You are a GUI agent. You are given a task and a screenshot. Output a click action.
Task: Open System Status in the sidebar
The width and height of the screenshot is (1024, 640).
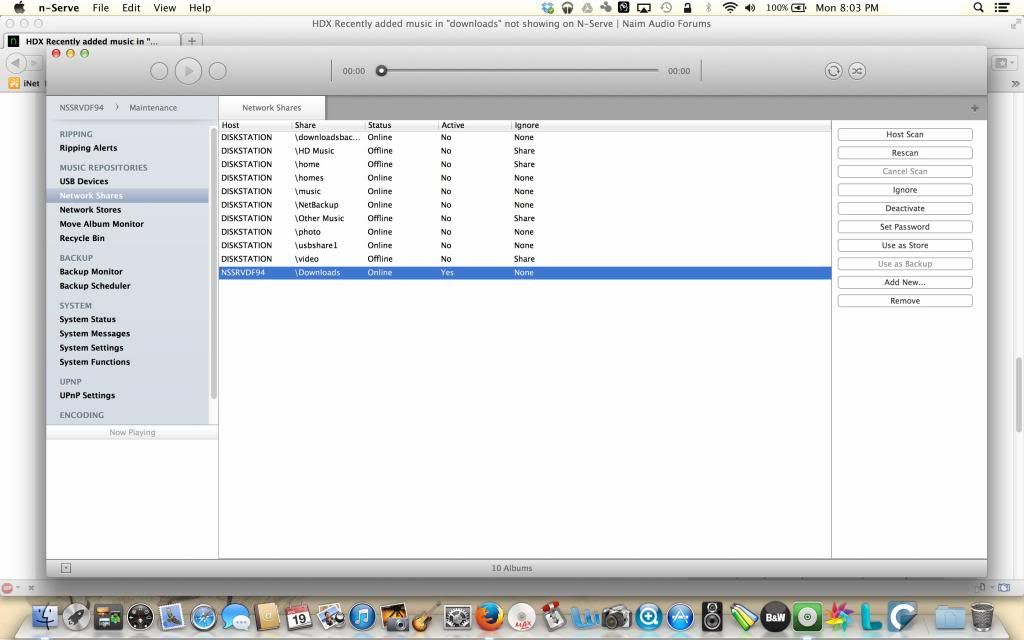[x=88, y=319]
